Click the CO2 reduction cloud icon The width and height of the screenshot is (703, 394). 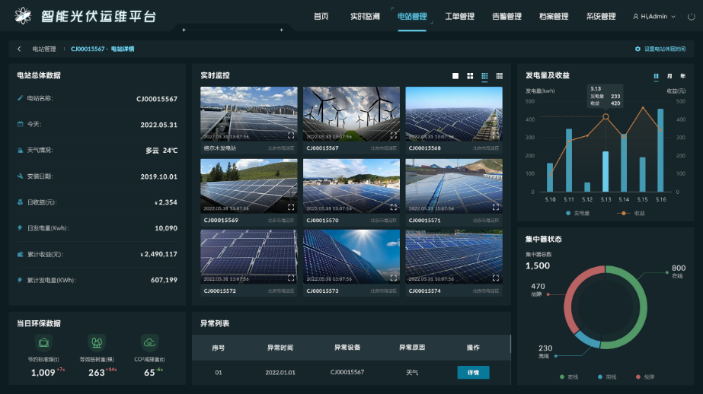150,342
